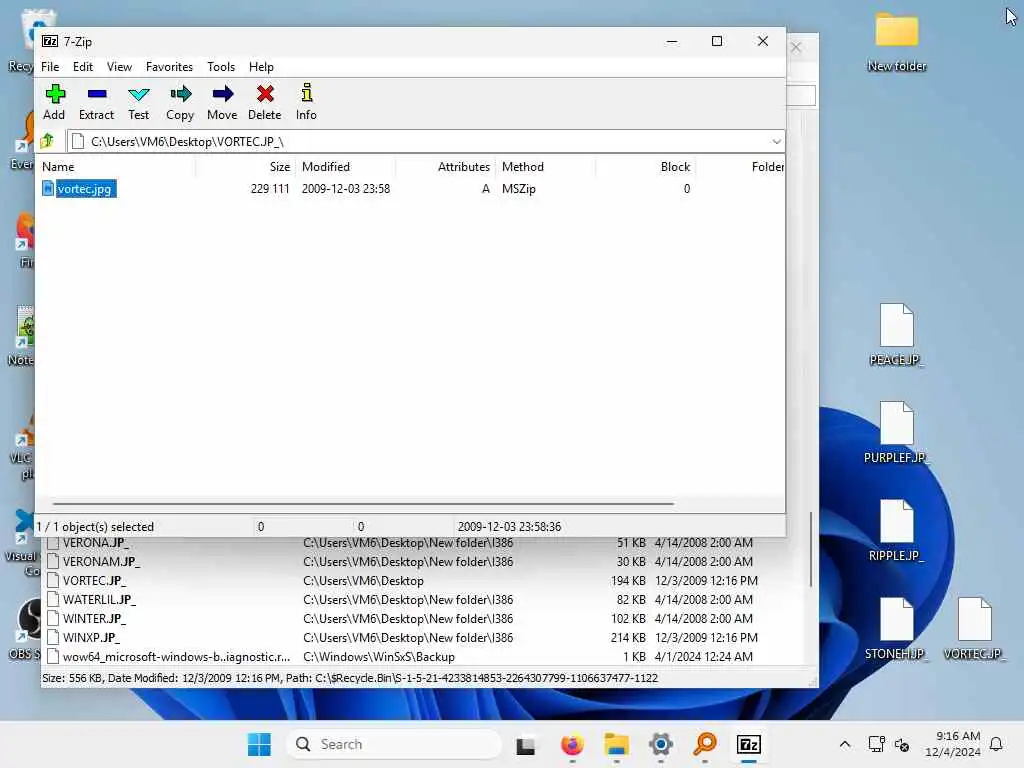Open the notification bell icon

point(996,744)
